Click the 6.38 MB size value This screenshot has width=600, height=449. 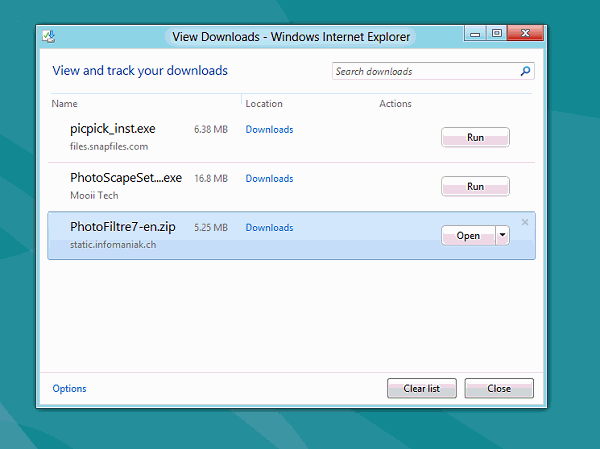211,129
